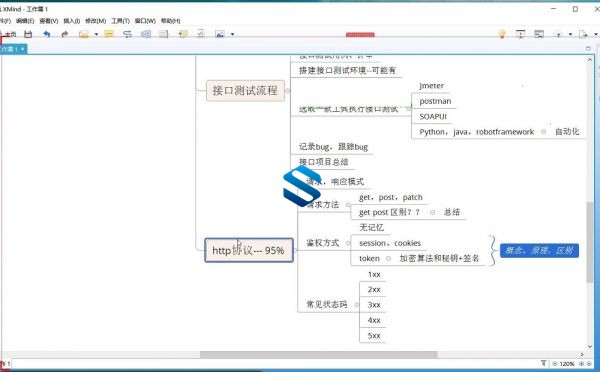Click the lightbulb Brainstorming icon
The height and width of the screenshot is (372, 600).
(502, 34)
